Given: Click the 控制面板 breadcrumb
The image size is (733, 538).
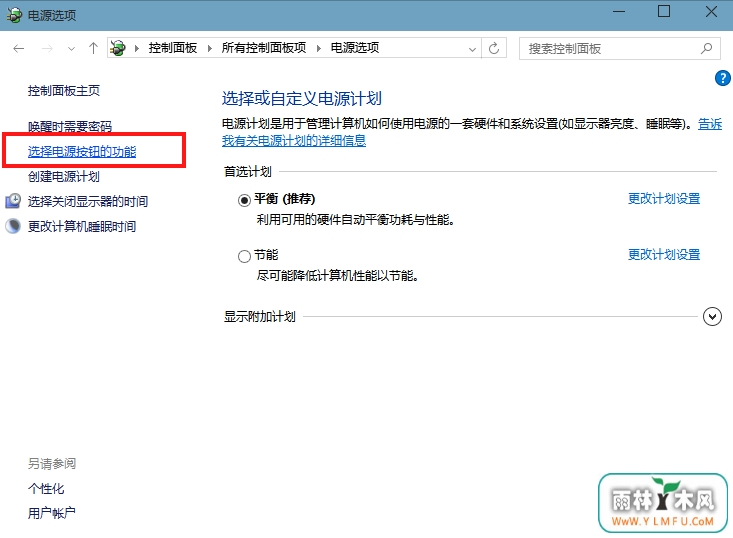Looking at the screenshot, I should pos(172,48).
